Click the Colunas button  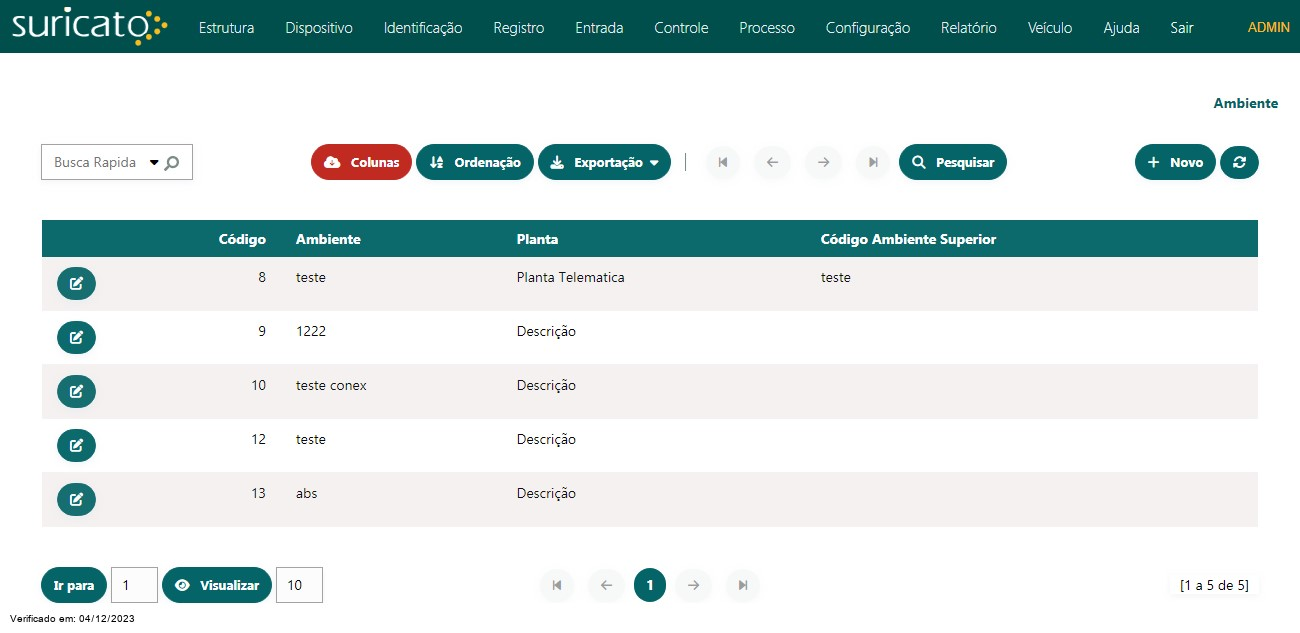coord(361,162)
